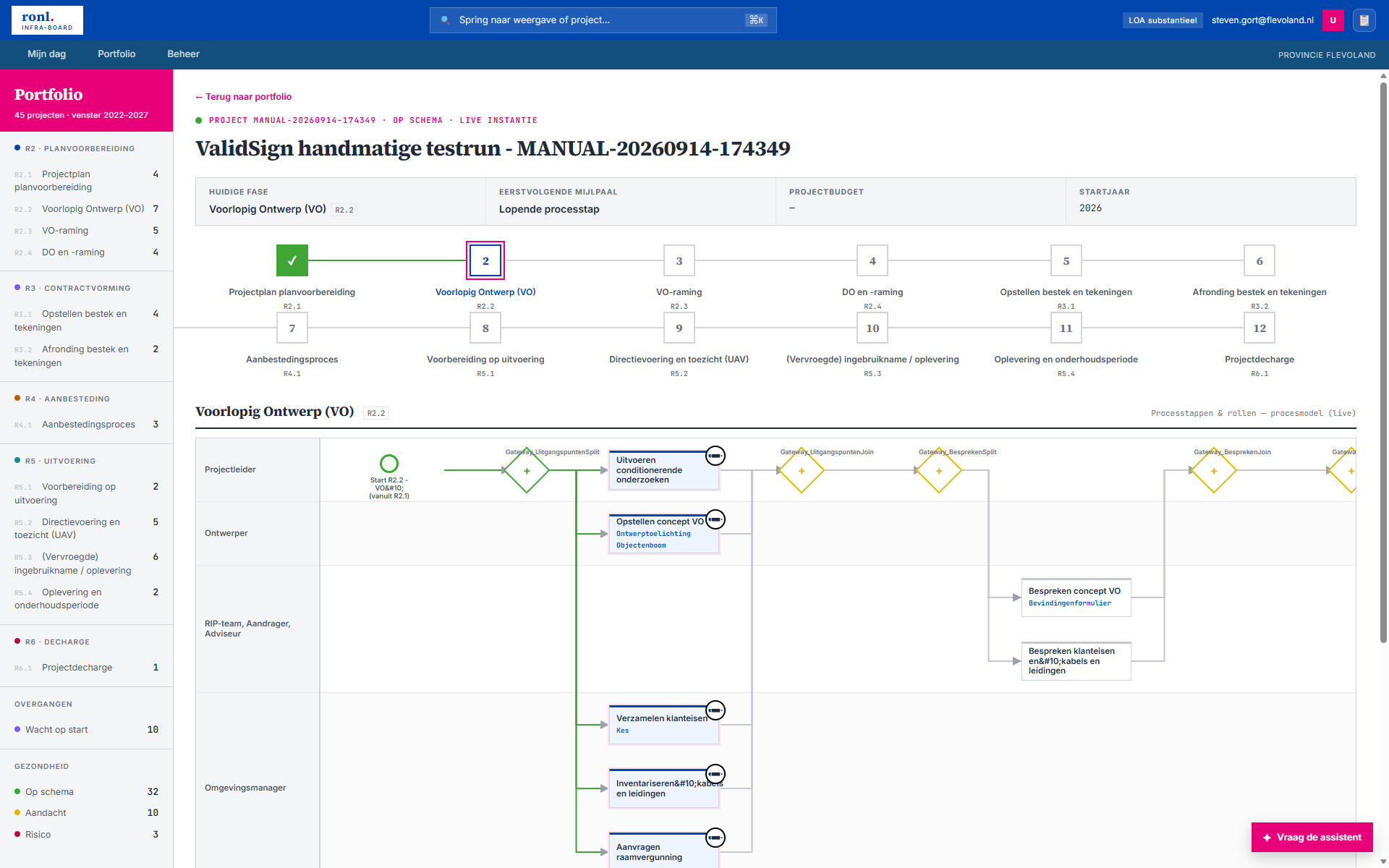Select the Projectdecharge sidebar item
Screen dimensions: 1389x868
(x=87, y=668)
